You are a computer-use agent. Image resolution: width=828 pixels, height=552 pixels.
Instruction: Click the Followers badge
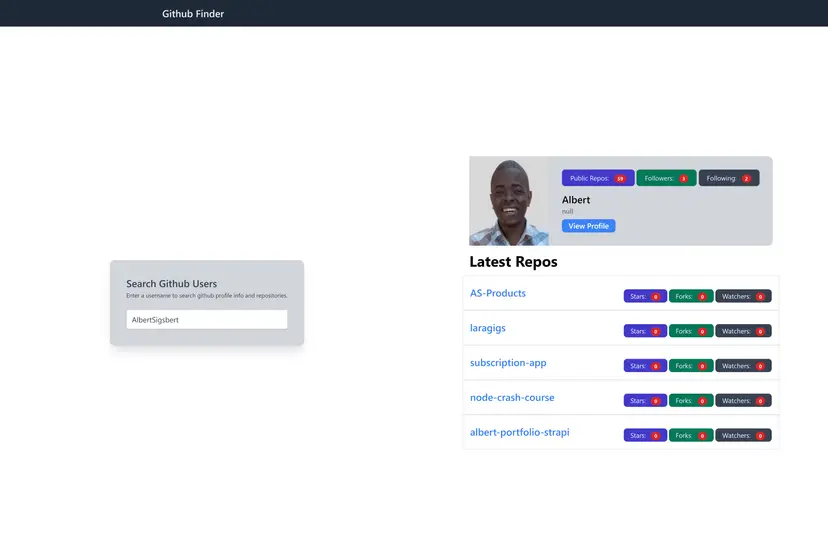pos(666,178)
